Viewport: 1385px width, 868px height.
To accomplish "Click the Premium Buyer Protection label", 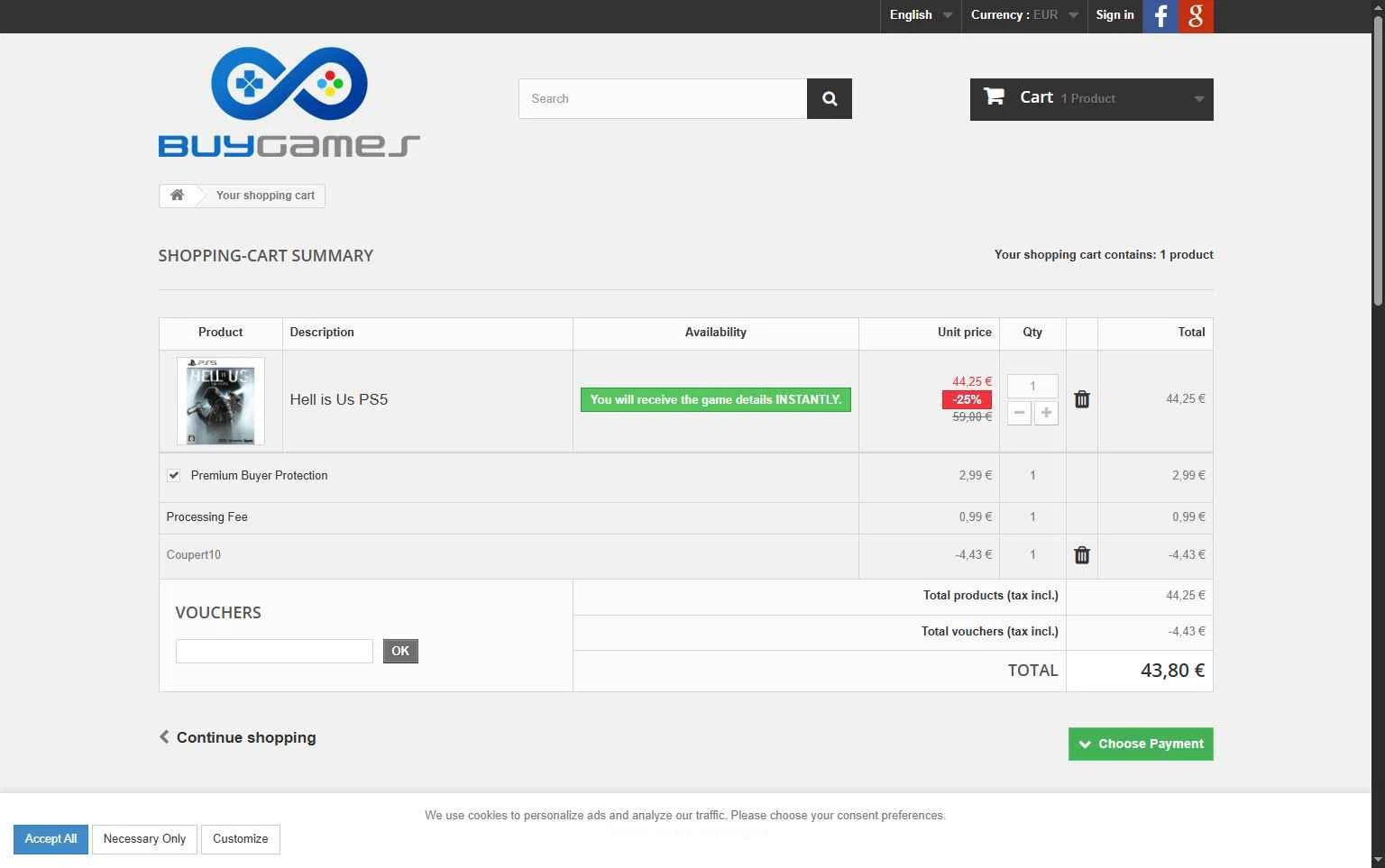I will (260, 475).
